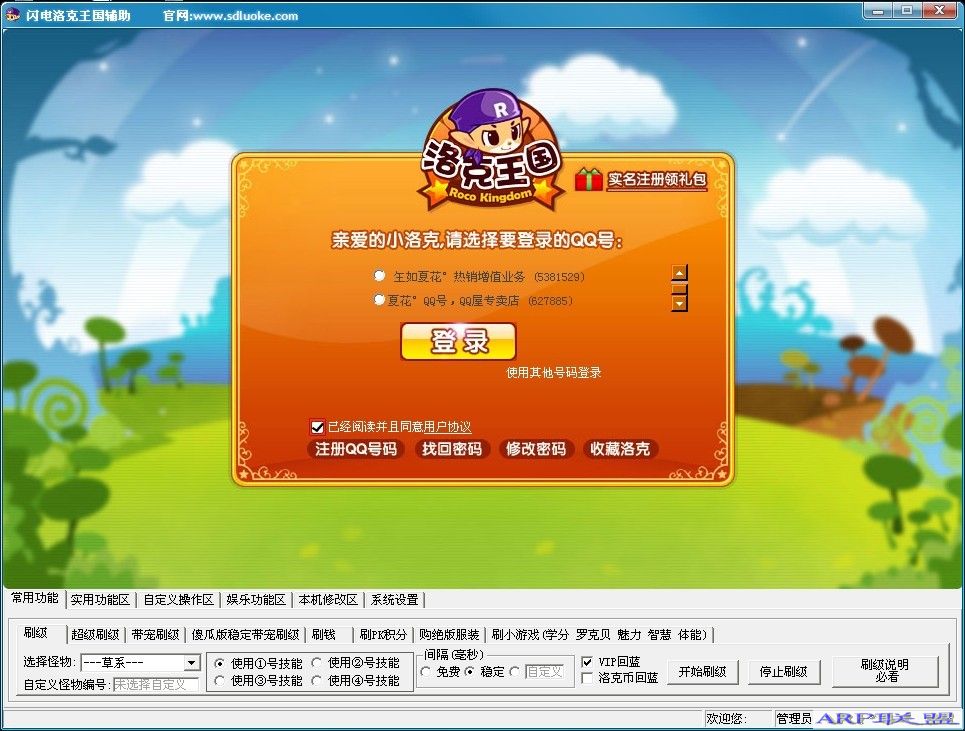Click 实名注册领礼包 link

point(657,180)
